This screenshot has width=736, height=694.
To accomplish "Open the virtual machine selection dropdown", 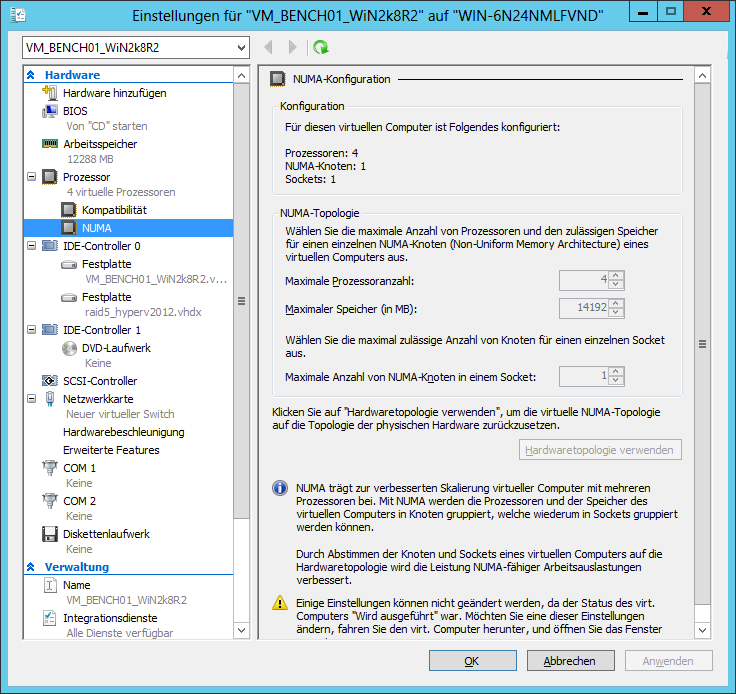I will click(x=240, y=47).
